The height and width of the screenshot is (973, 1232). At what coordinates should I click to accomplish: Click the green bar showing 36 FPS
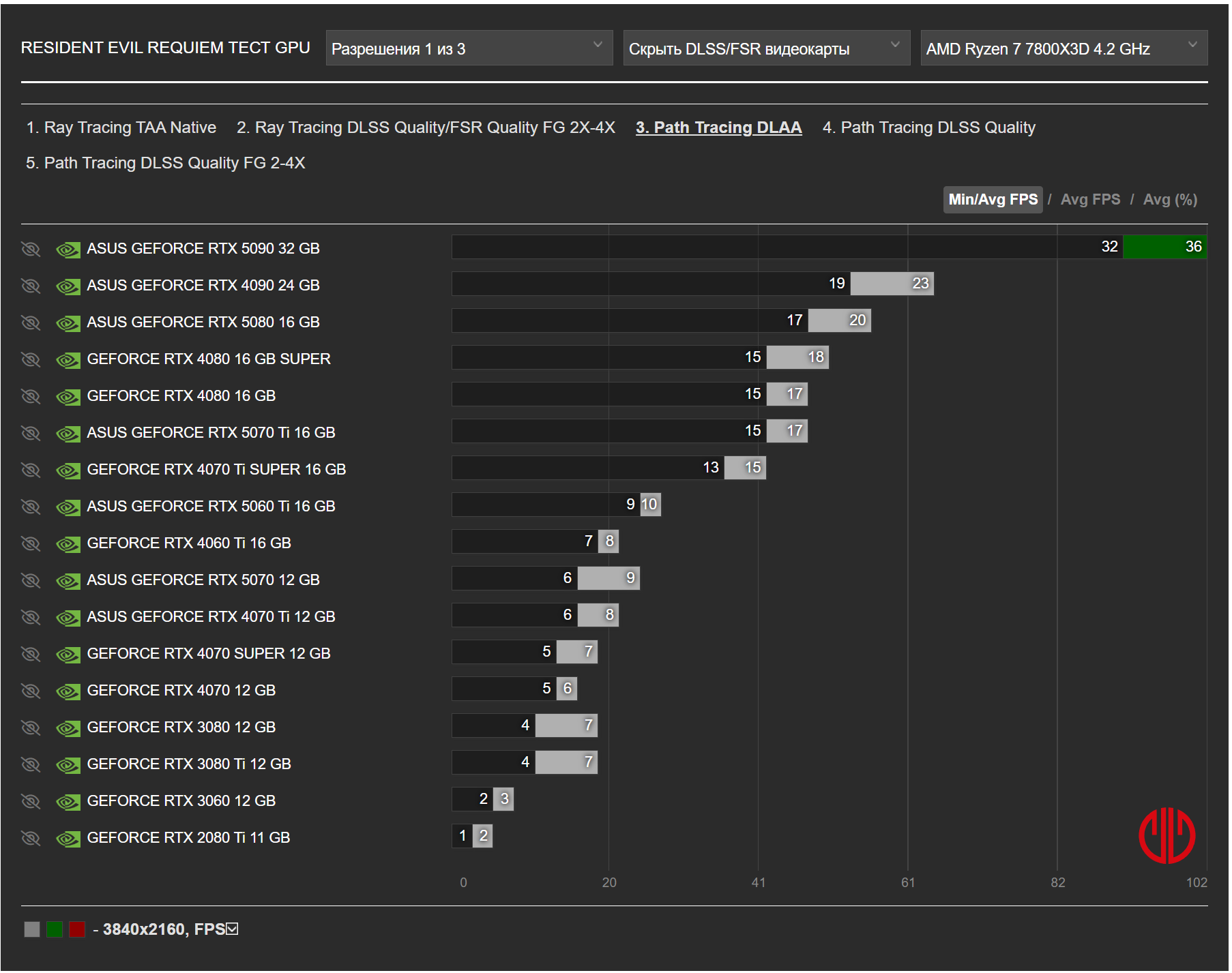pos(1165,247)
